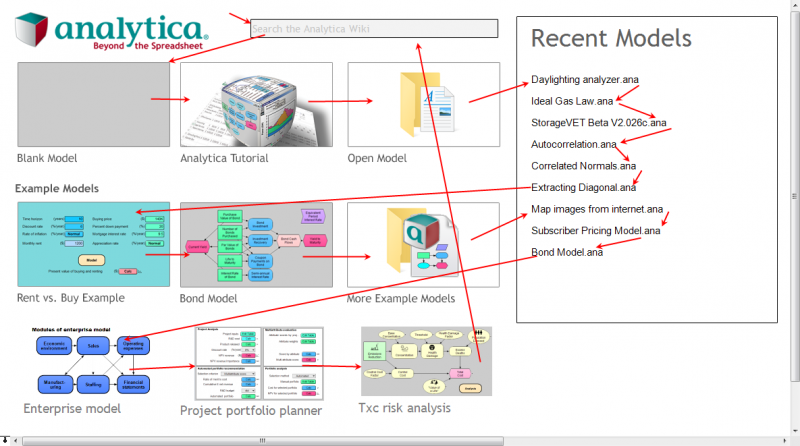Open the Rent vs. Buy Example thumbnail
Viewport: 800px width, 446px height.
93,244
